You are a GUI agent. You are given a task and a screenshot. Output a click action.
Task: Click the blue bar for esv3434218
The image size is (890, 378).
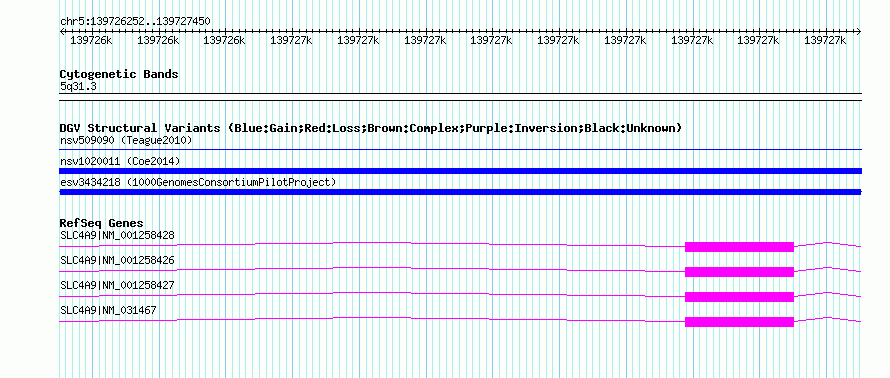[x=460, y=192]
